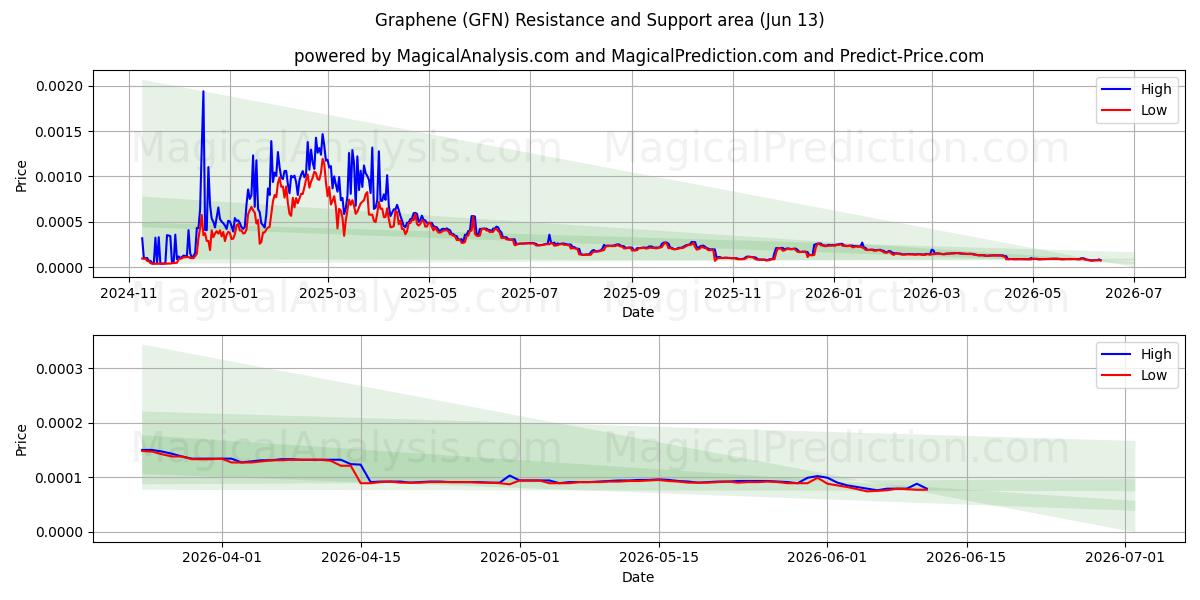The height and width of the screenshot is (600, 1200).
Task: Click the 2025-05 x-axis tick label
Action: [429, 293]
